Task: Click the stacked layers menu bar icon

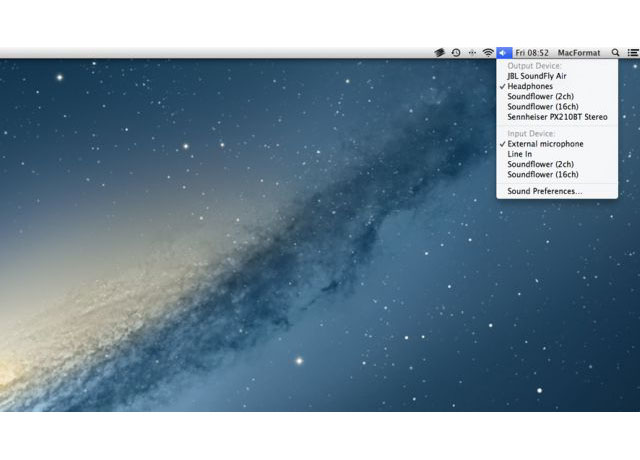Action: 439,53
